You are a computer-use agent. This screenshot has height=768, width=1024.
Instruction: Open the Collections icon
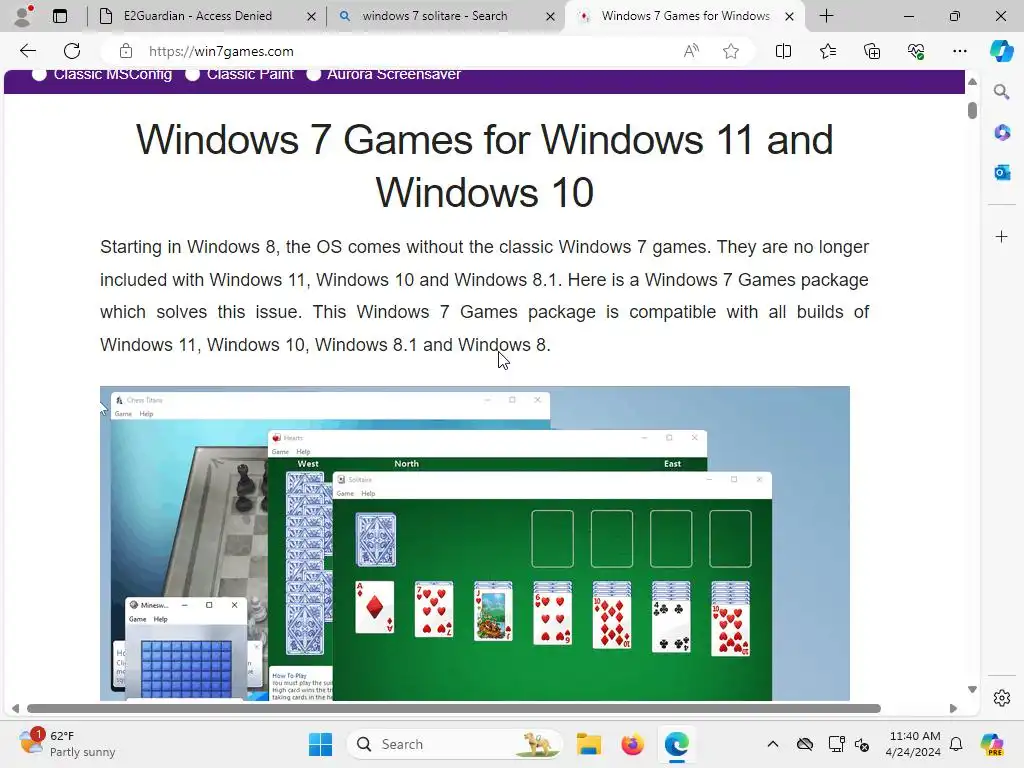click(x=872, y=51)
